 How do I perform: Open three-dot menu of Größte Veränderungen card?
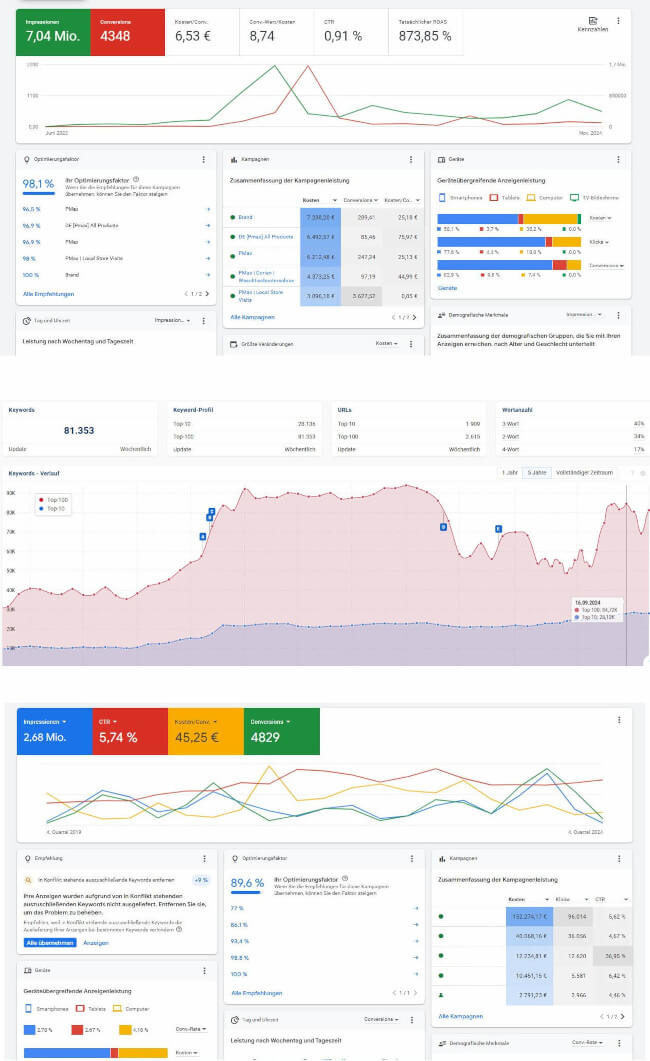(410, 343)
